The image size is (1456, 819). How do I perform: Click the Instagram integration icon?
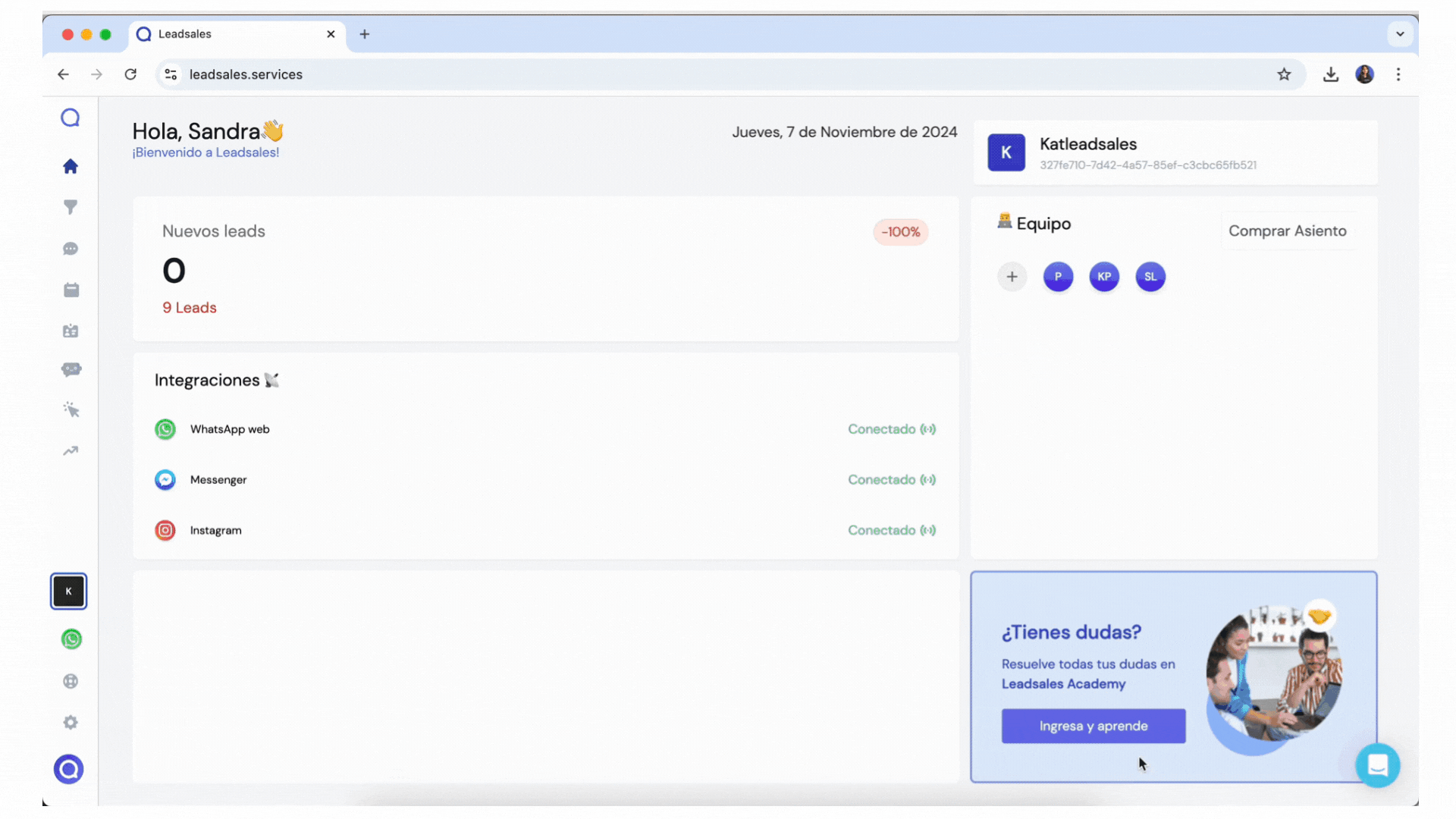tap(165, 530)
